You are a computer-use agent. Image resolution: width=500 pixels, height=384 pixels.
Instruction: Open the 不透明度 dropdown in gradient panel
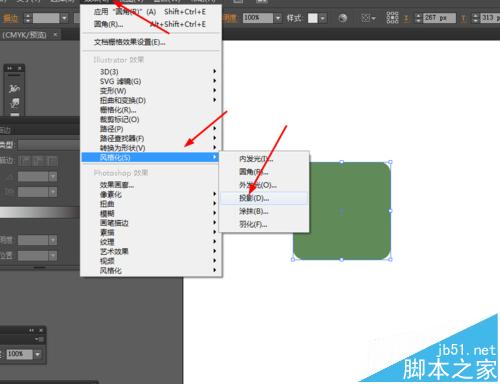(53, 240)
